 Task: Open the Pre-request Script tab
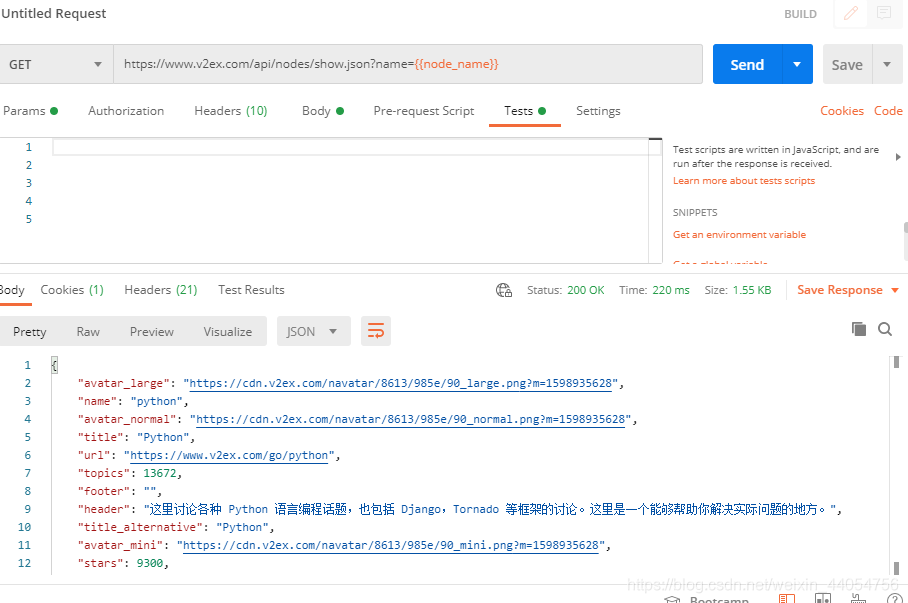[423, 111]
